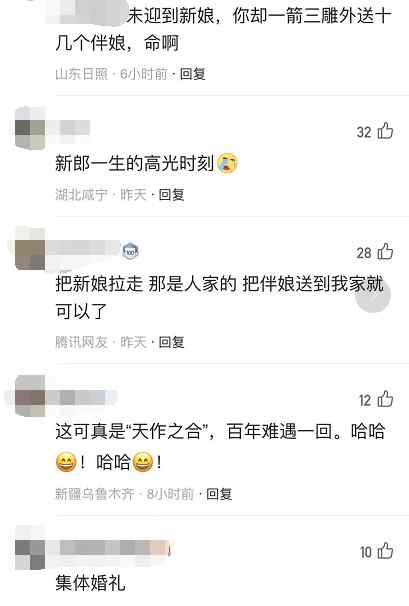The height and width of the screenshot is (606, 409).
Task: Open the comment text 把新娘拉走 那是人家的
Action: pos(146,284)
